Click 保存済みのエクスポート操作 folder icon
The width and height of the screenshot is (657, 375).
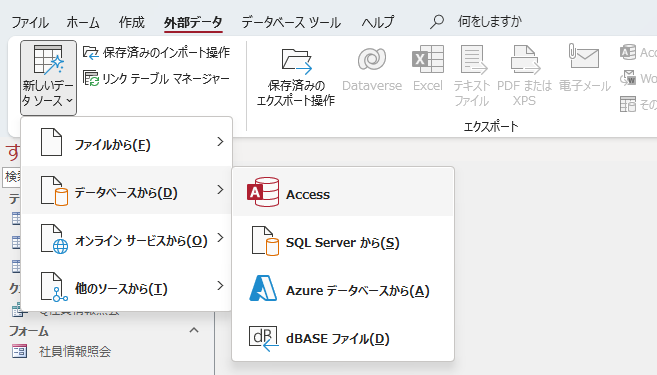click(296, 61)
